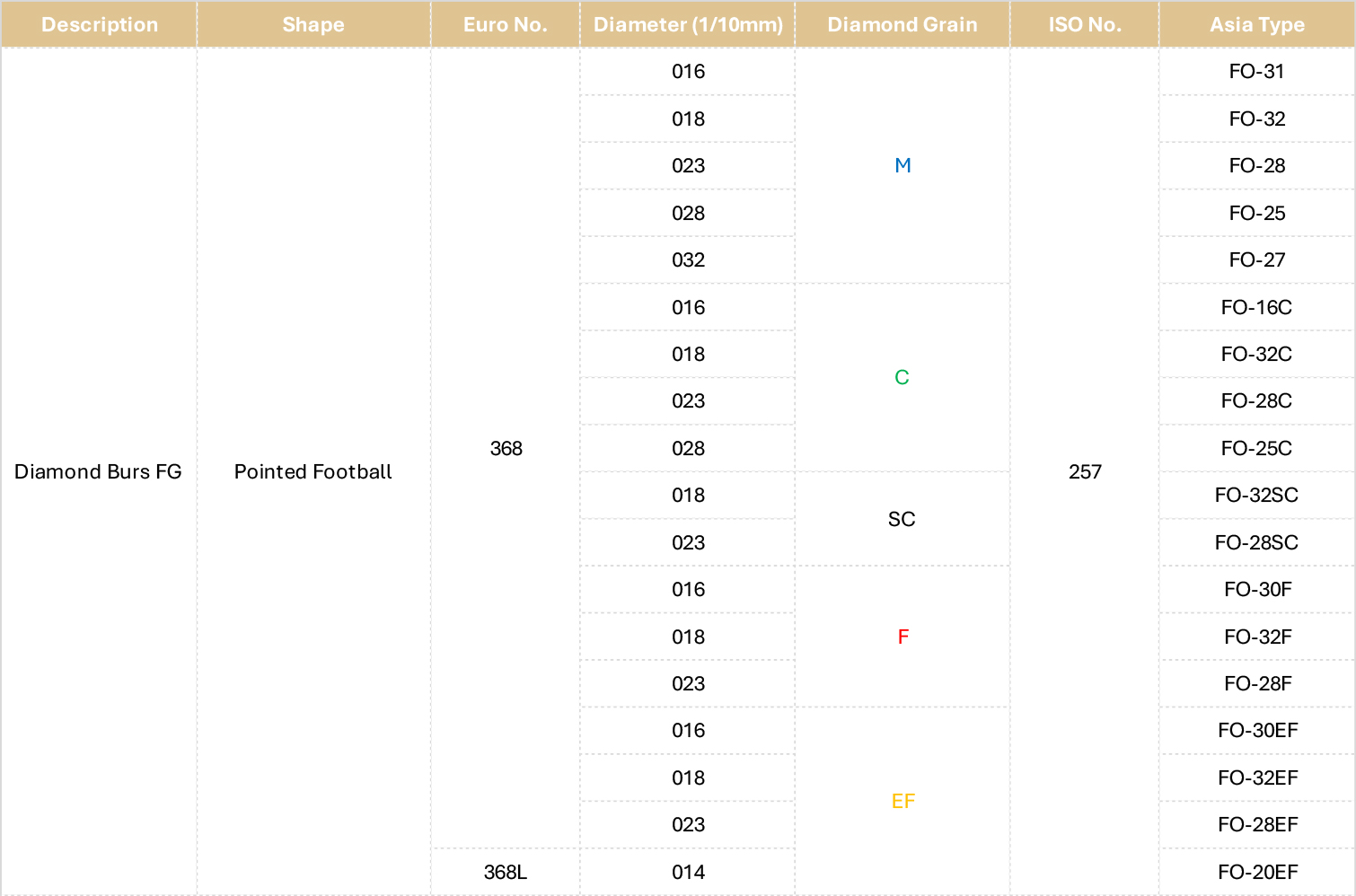Select the 257 ISO number cell
The width and height of the screenshot is (1356, 896).
point(1085,471)
